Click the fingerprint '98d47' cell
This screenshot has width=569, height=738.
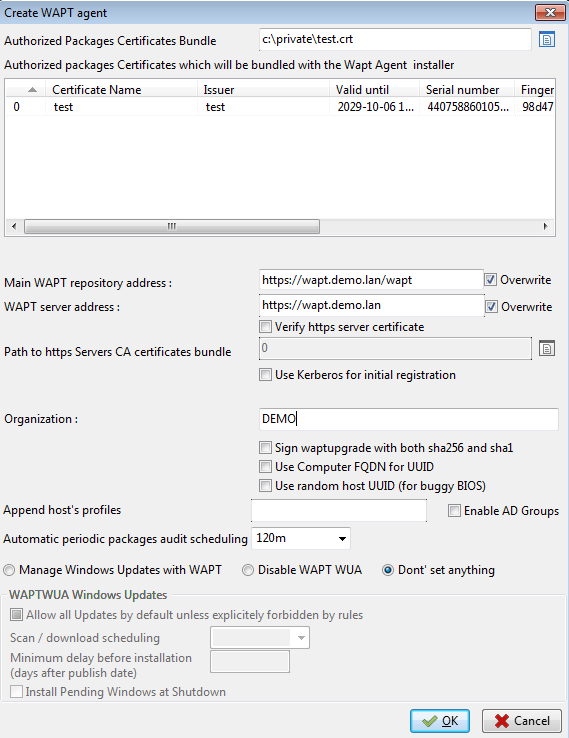point(537,107)
